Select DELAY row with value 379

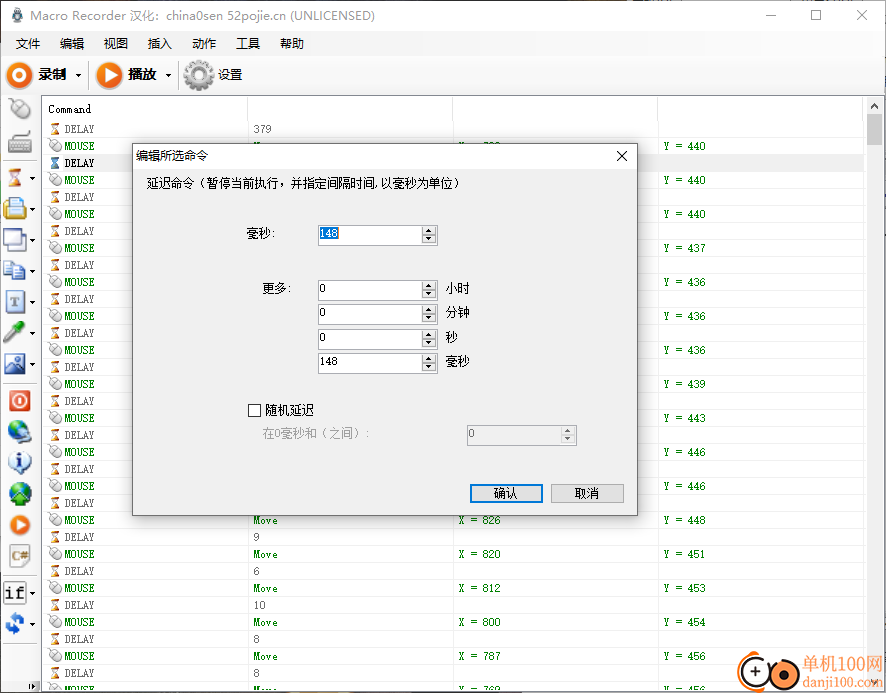coord(453,129)
